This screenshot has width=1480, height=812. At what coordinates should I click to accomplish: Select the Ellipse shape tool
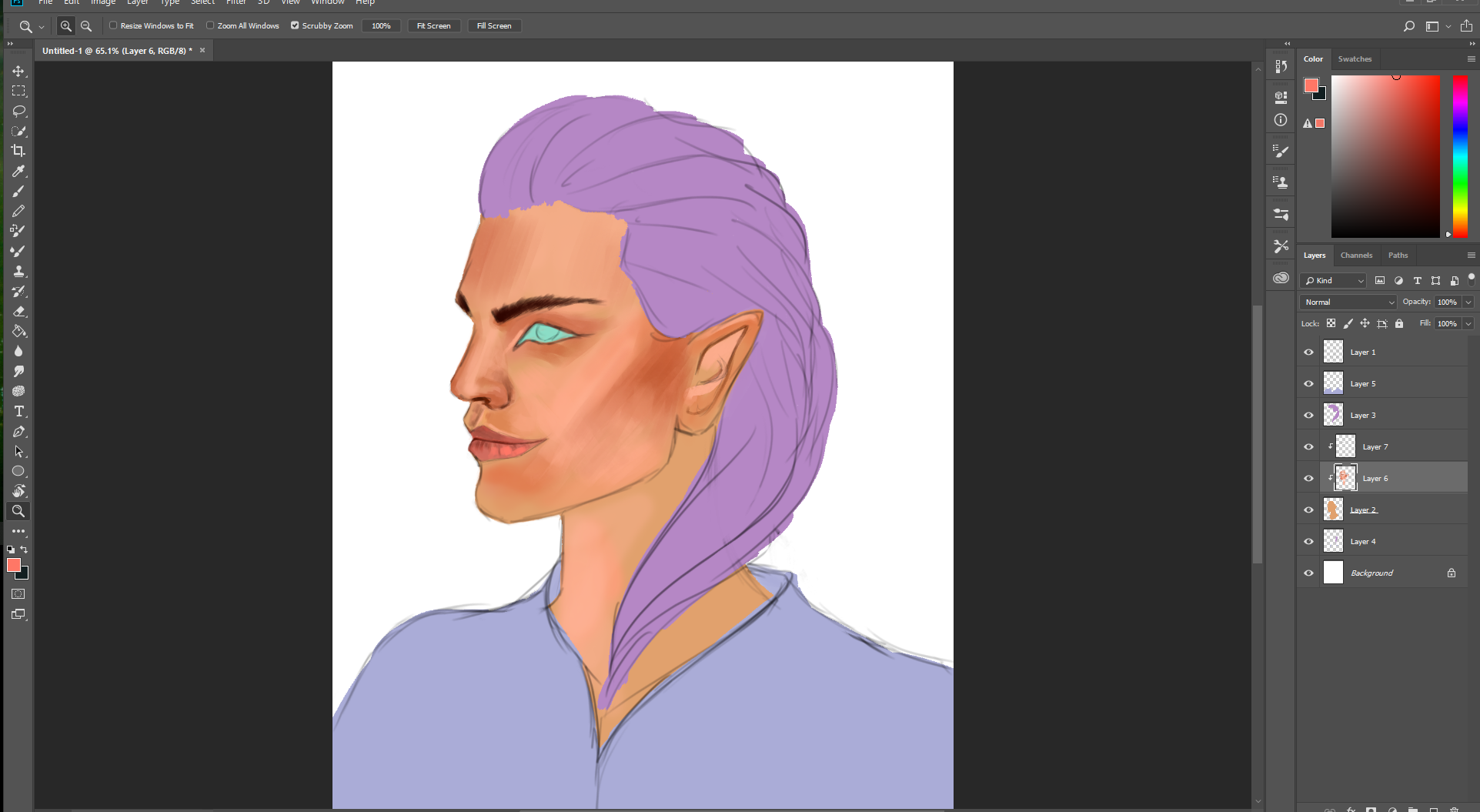pos(18,471)
